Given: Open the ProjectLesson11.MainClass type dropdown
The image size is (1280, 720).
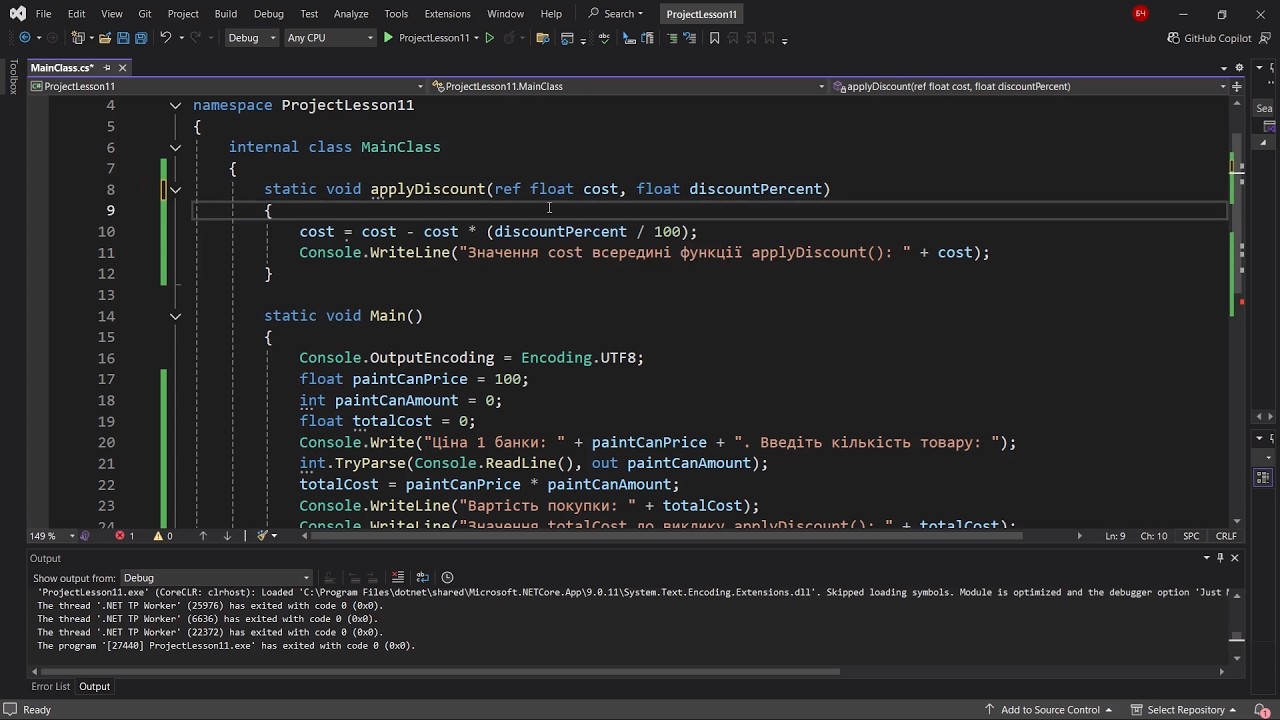Looking at the screenshot, I should pyautogui.click(x=628, y=86).
